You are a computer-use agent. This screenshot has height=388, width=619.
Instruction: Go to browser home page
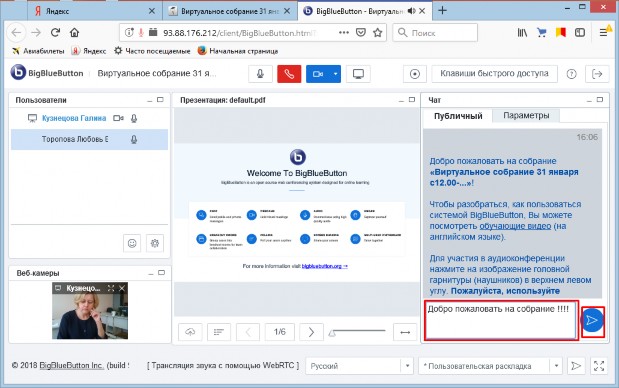(75, 32)
